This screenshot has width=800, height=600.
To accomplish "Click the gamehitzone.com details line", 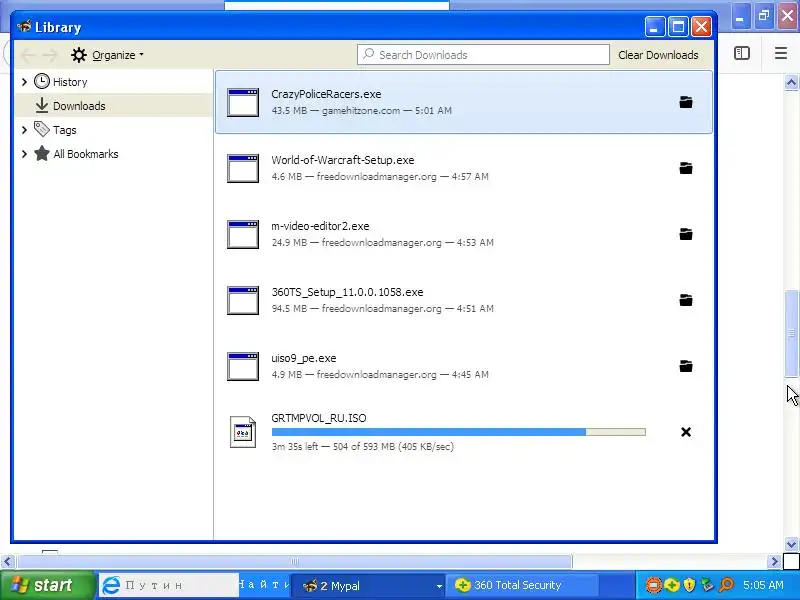I will click(361, 110).
